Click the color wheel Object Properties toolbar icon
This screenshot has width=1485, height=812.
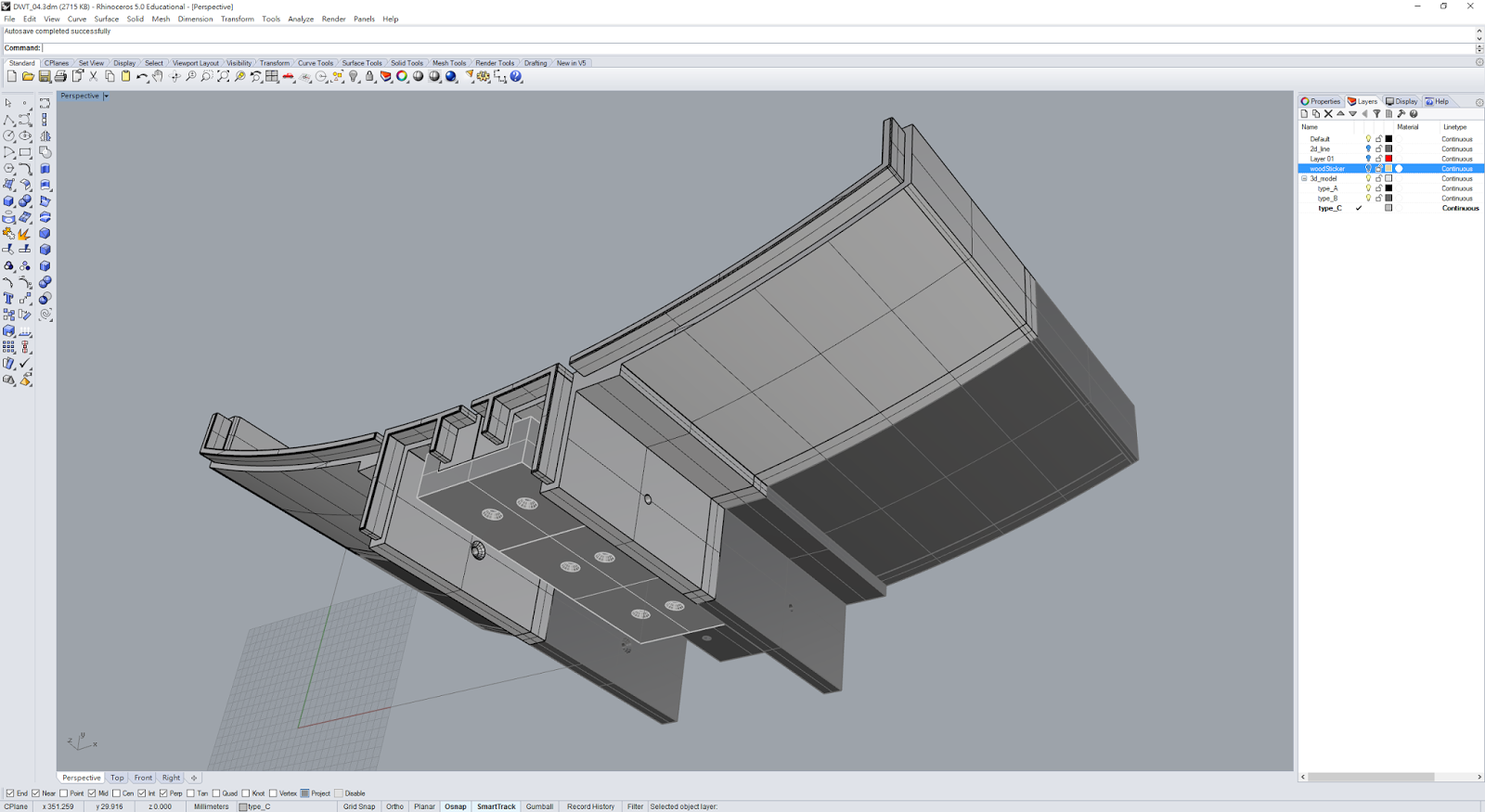click(402, 77)
